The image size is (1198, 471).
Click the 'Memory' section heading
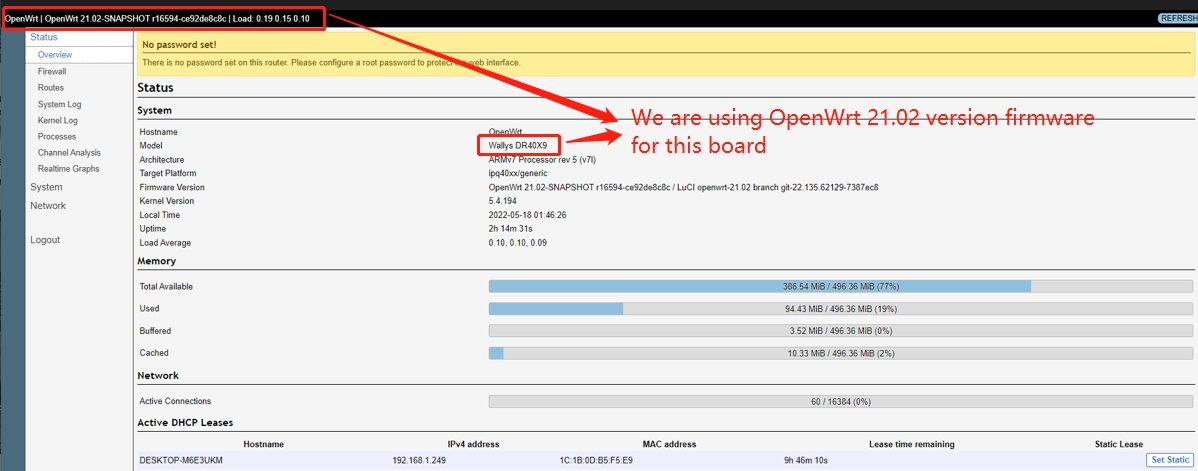157,261
